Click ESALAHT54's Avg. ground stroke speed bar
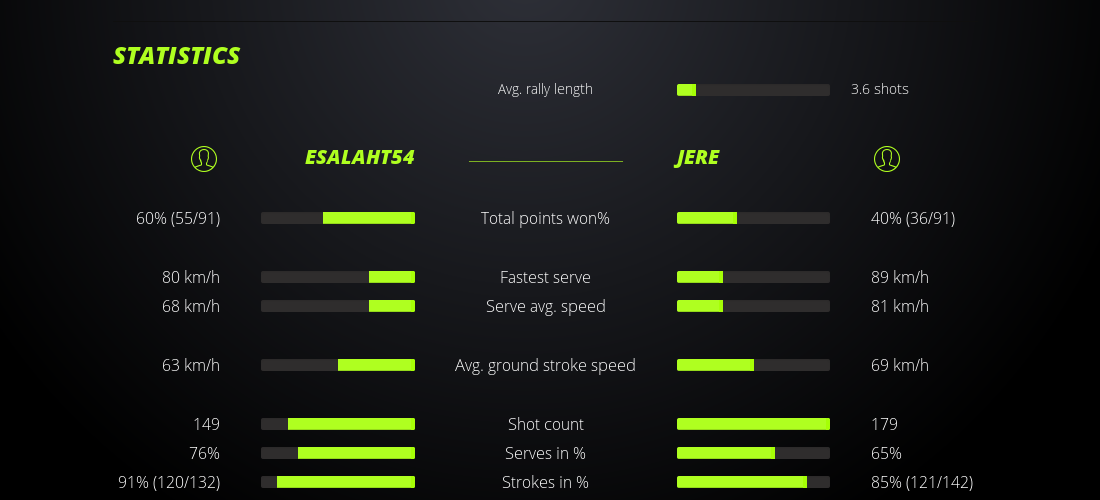Viewport: 1100px width, 500px height. pos(338,365)
